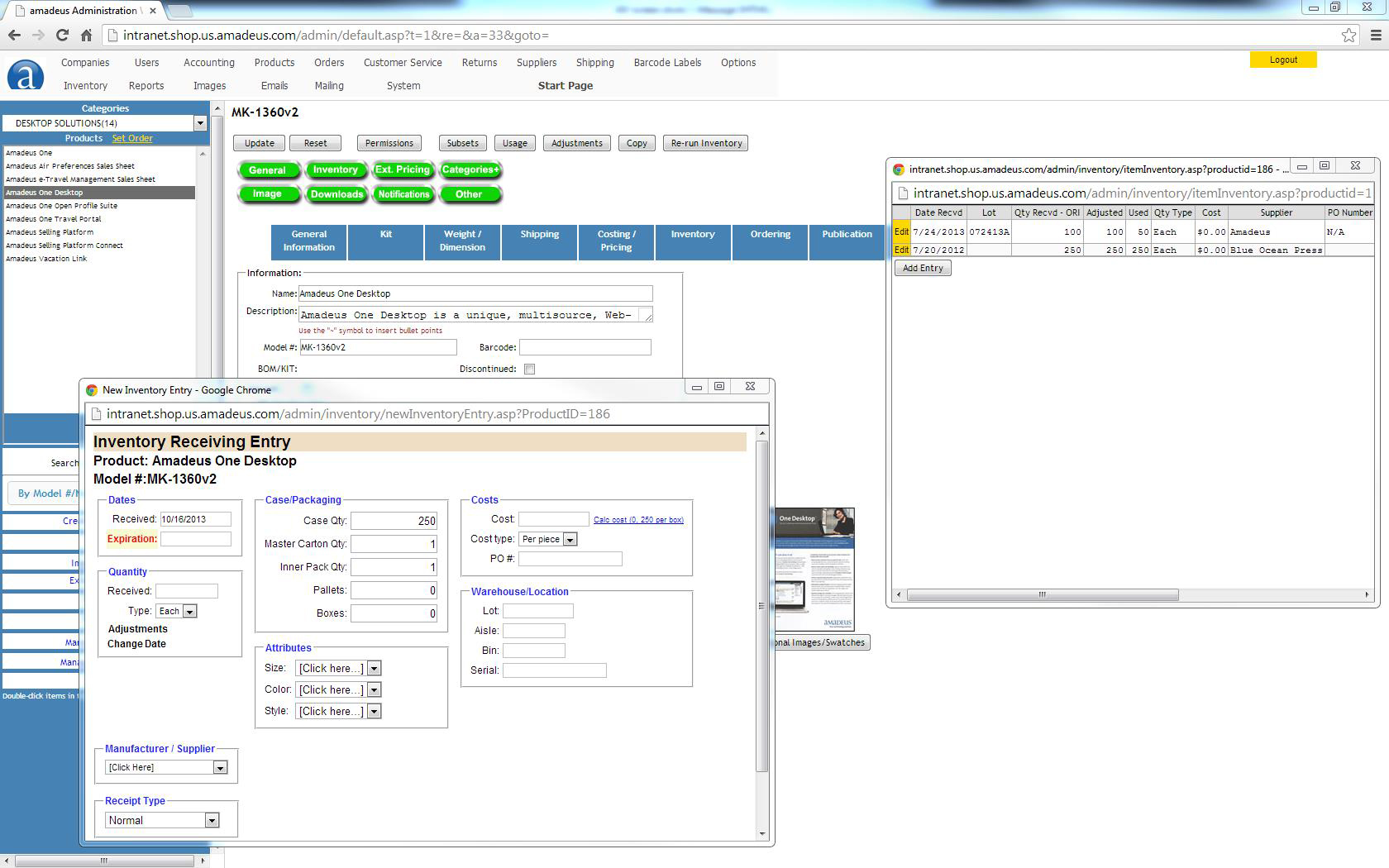The height and width of the screenshot is (868, 1389).
Task: Click Add Entry in the itemInventory window
Action: point(923,268)
